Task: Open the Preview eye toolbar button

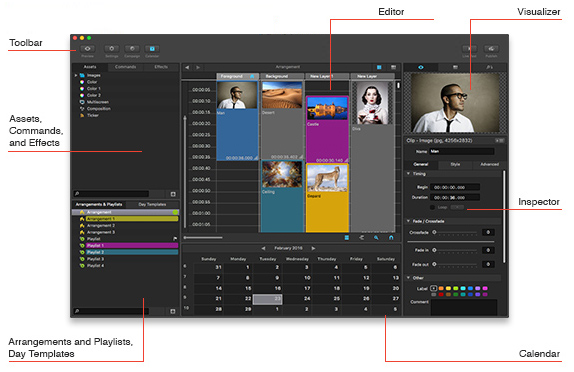Action: (x=87, y=49)
